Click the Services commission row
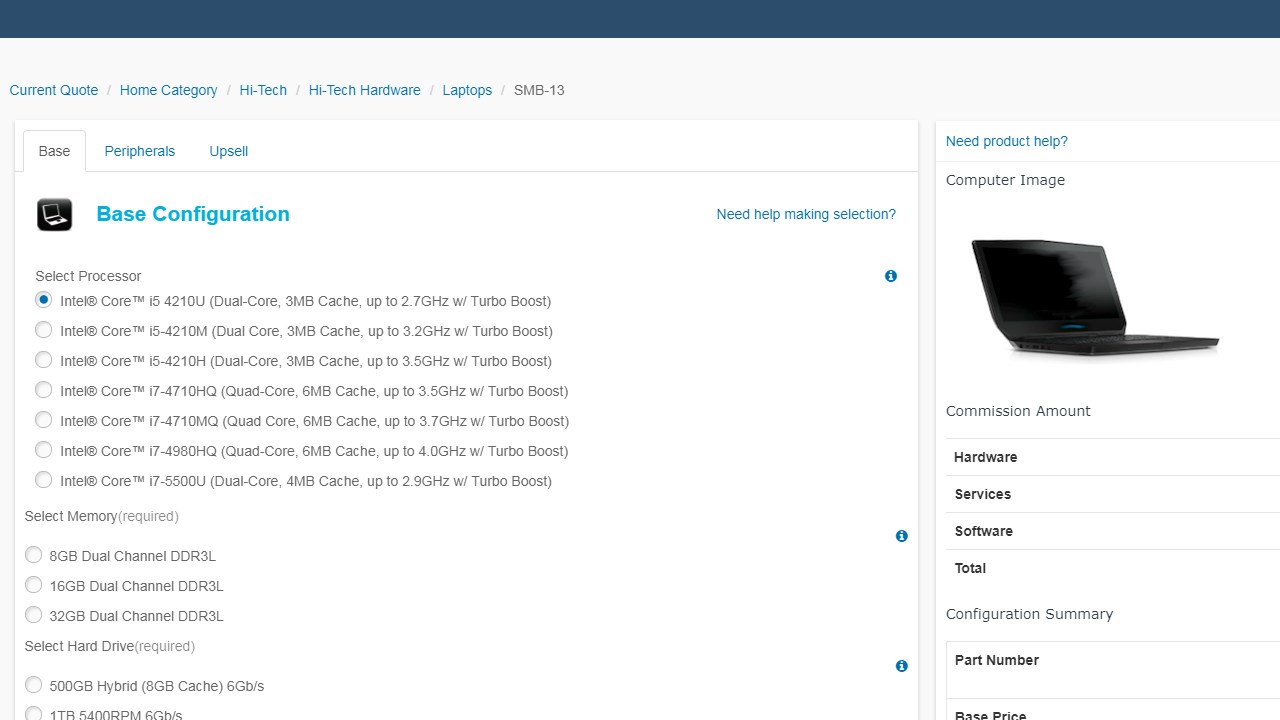This screenshot has height=720, width=1280. [x=1113, y=494]
